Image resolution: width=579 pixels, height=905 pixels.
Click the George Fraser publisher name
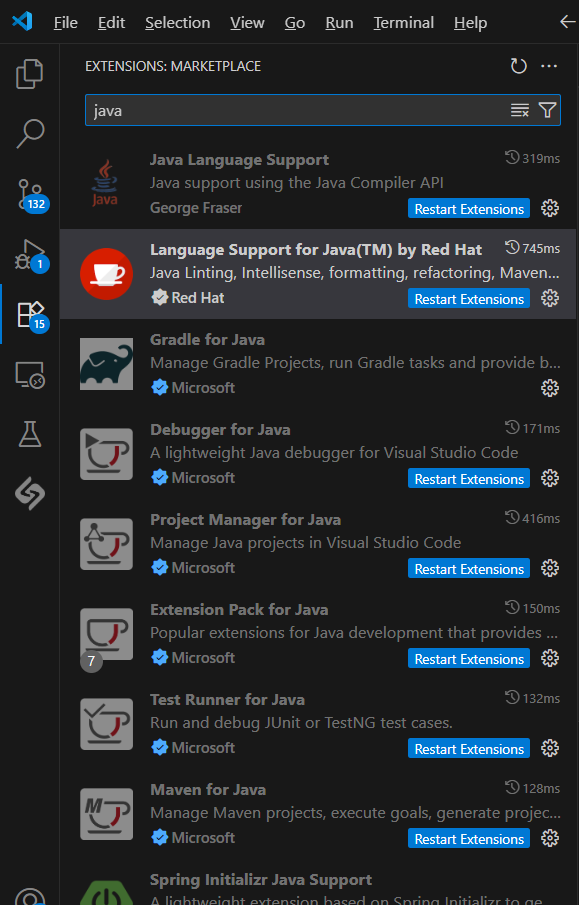196,208
